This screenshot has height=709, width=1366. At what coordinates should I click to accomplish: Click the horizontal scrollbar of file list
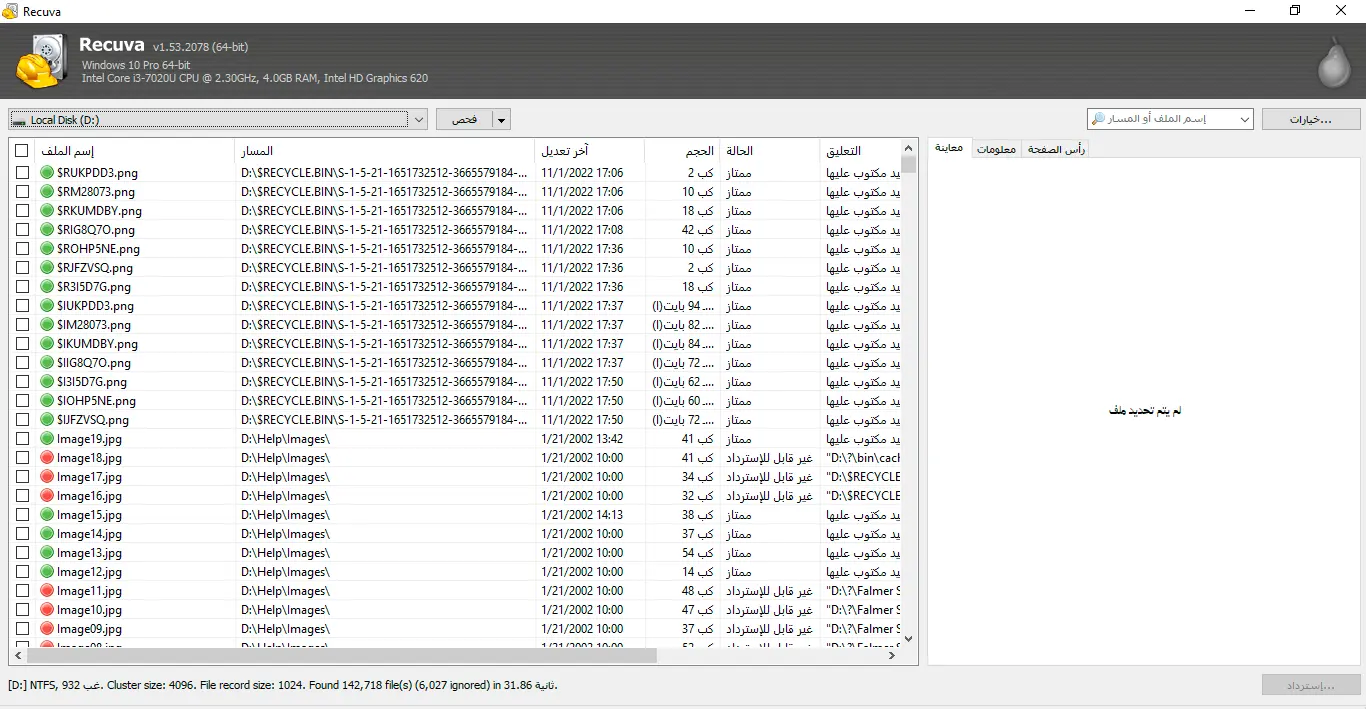[342, 656]
